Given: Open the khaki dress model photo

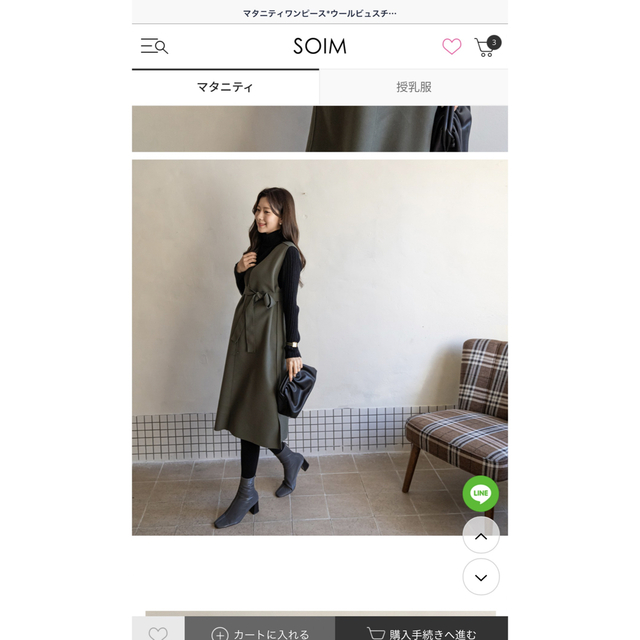Looking at the screenshot, I should [x=320, y=347].
